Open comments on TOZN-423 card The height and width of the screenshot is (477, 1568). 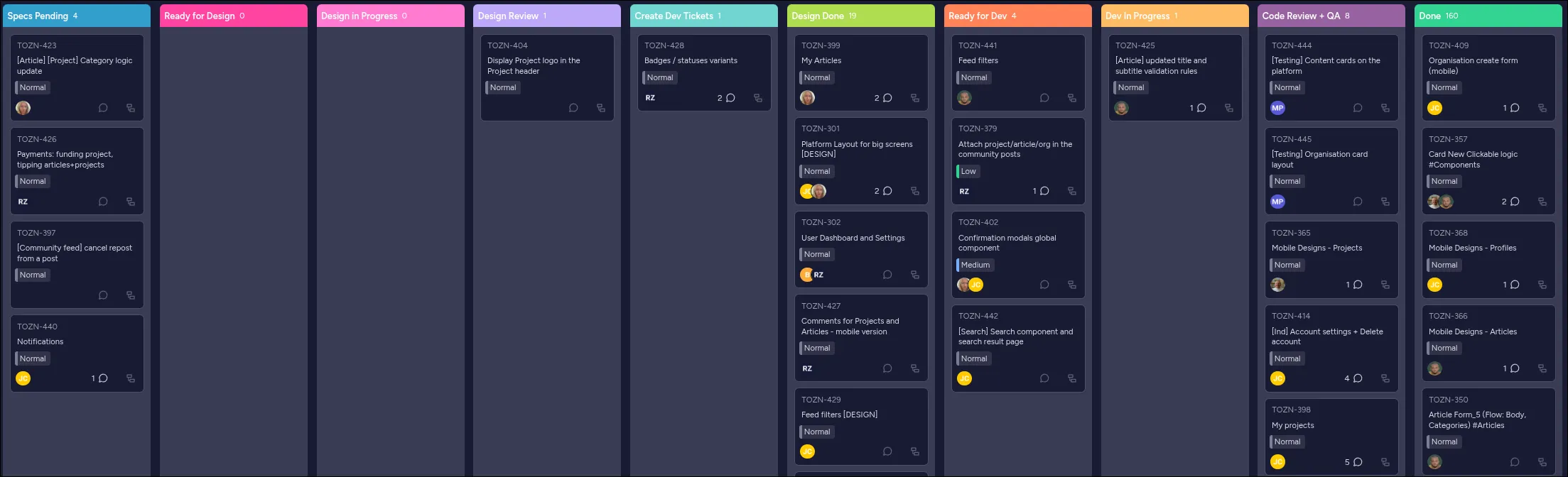click(103, 108)
